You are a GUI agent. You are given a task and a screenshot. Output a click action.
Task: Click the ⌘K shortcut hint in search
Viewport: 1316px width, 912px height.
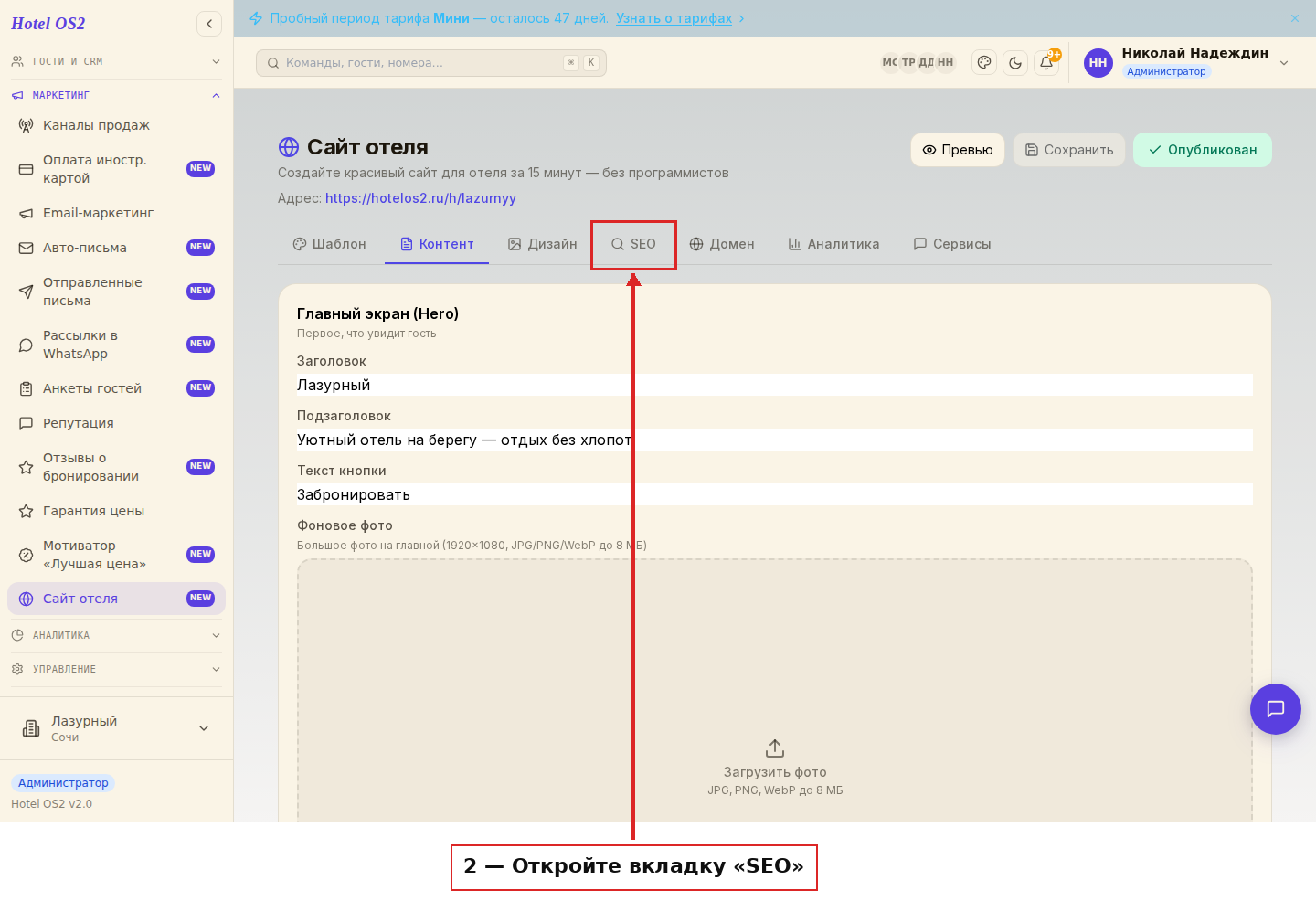click(581, 63)
